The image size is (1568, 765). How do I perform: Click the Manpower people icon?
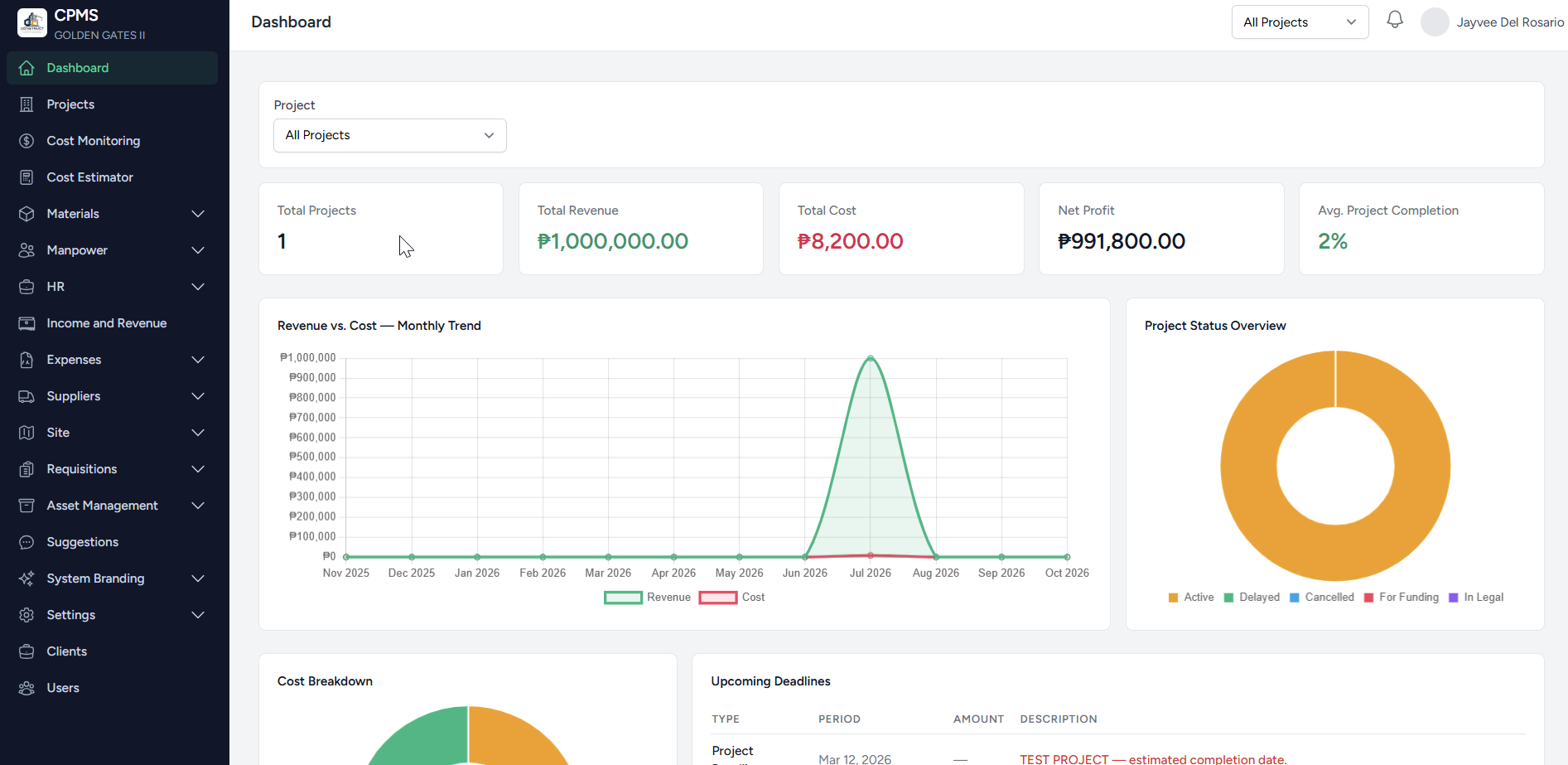point(27,250)
